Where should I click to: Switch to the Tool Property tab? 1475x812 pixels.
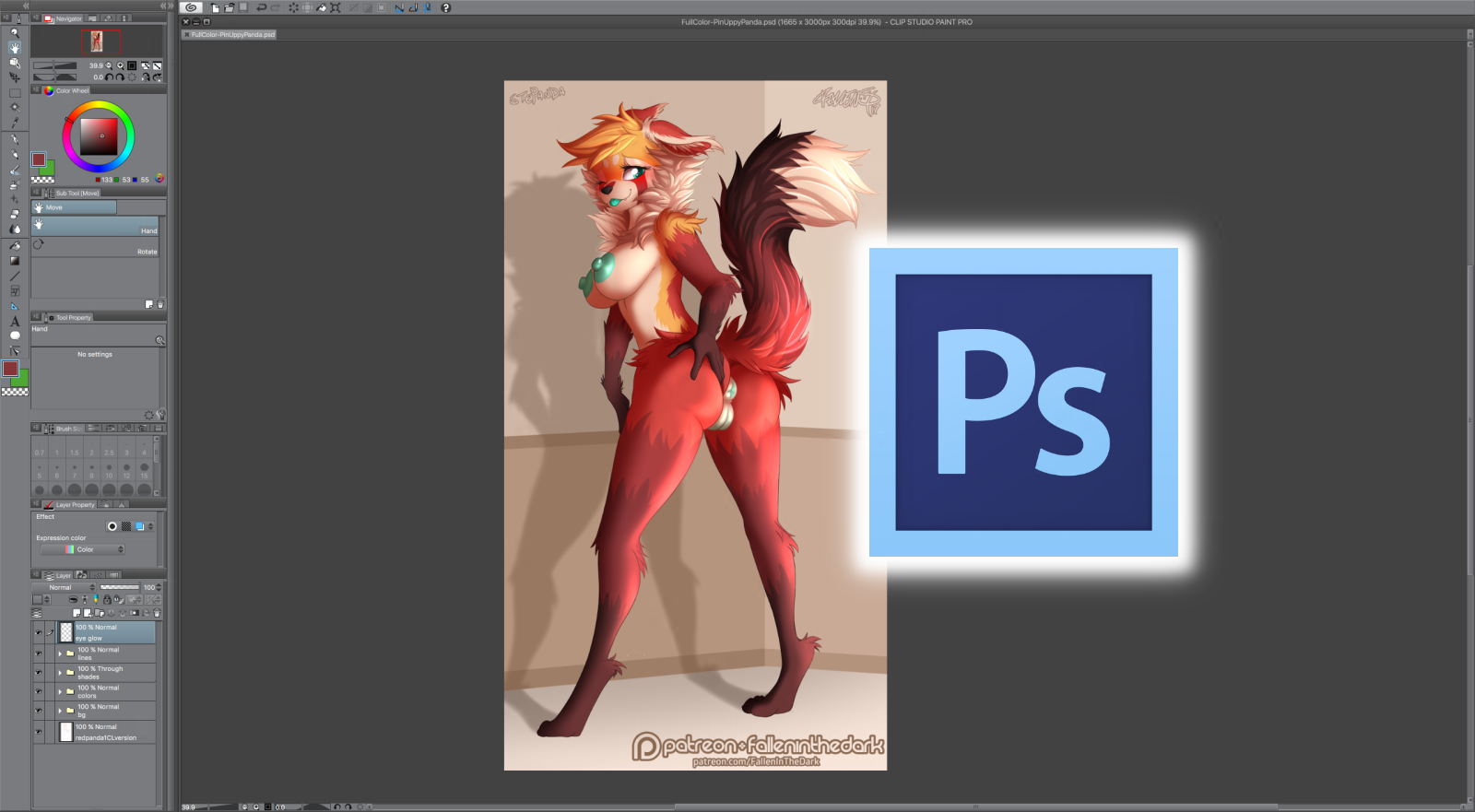[69, 317]
